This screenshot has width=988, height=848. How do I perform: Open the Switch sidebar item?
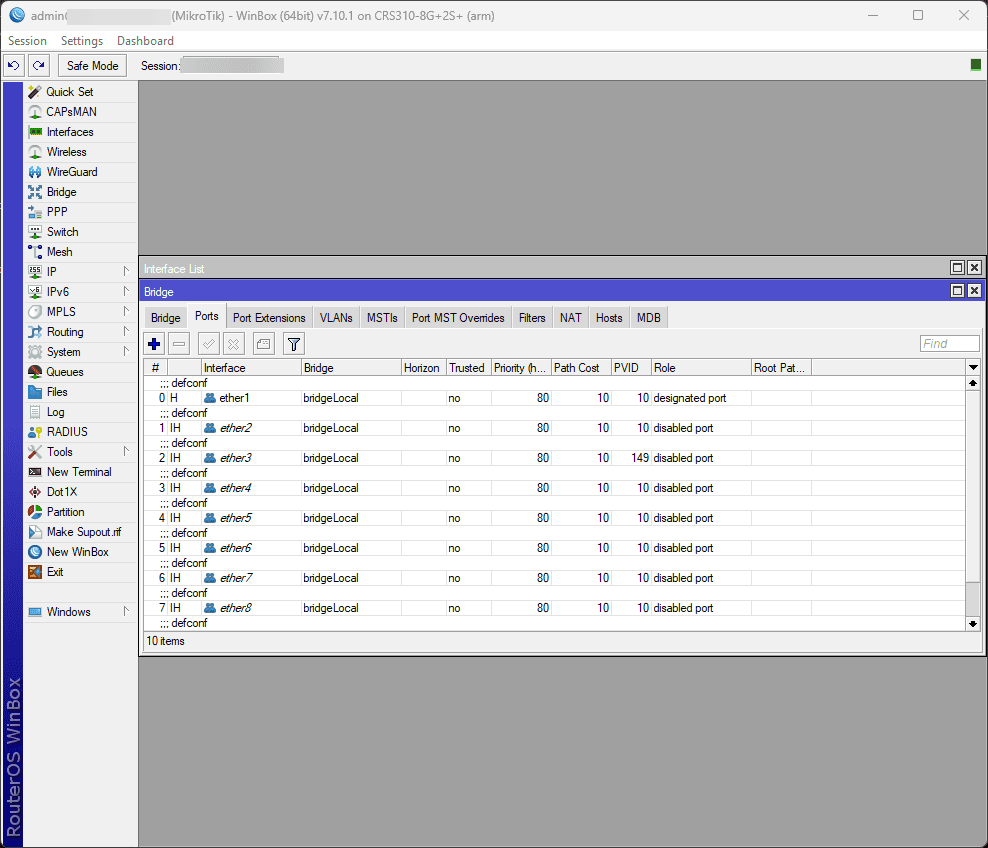(62, 232)
